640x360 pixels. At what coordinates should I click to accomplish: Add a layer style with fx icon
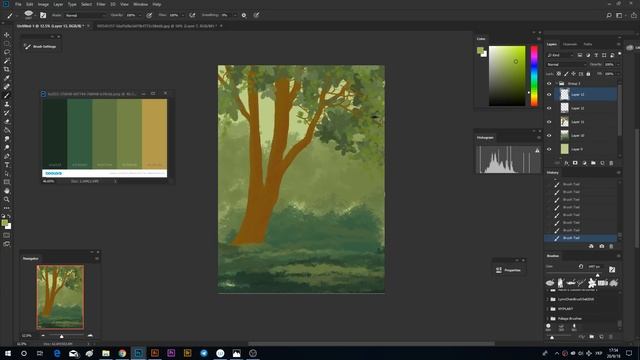567,163
